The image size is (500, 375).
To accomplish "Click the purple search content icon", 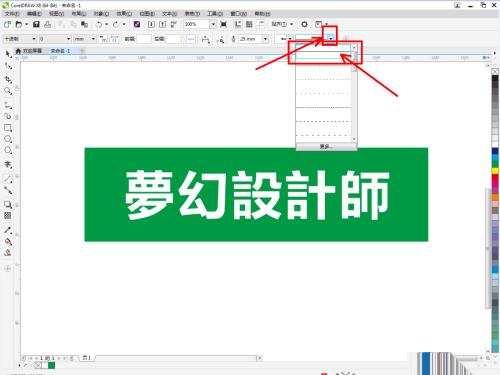I will [137, 24].
